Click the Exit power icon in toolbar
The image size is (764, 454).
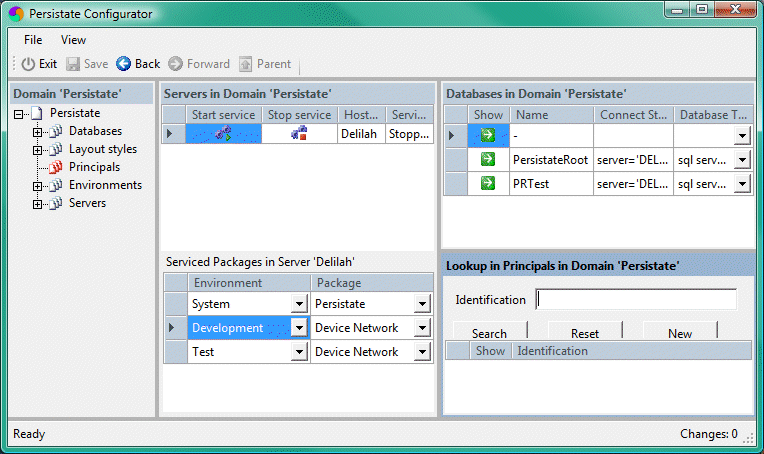point(27,64)
